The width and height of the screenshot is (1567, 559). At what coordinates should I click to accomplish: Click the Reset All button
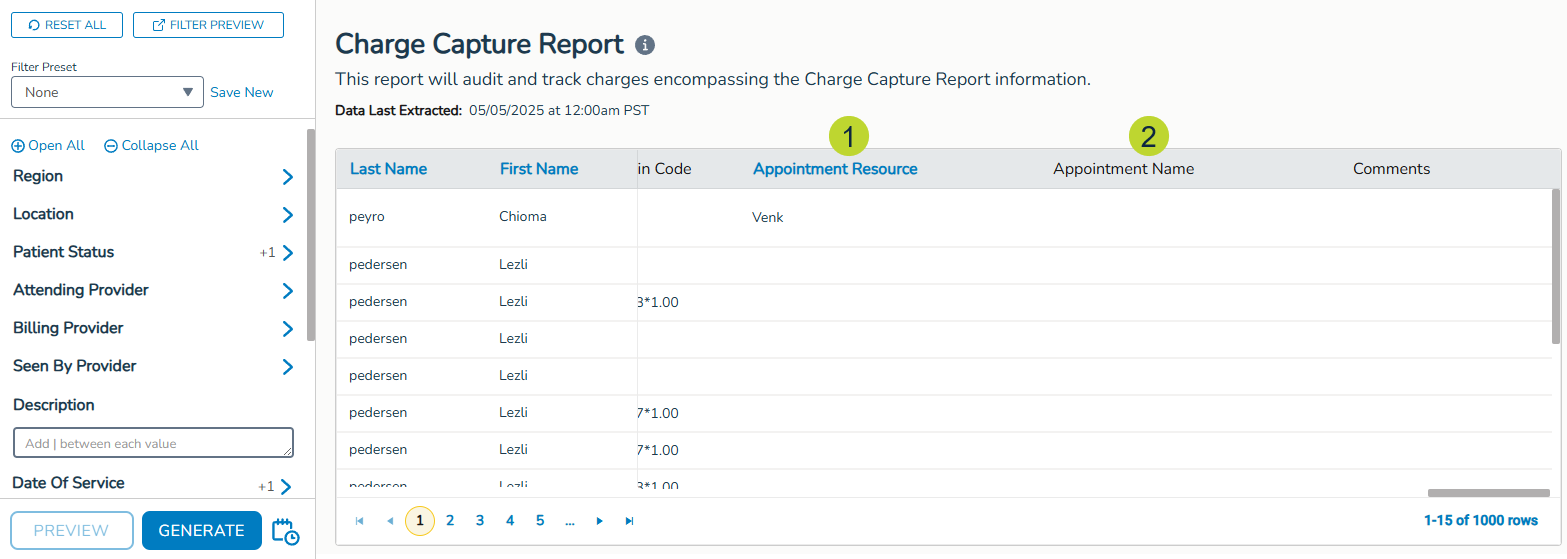point(67,25)
